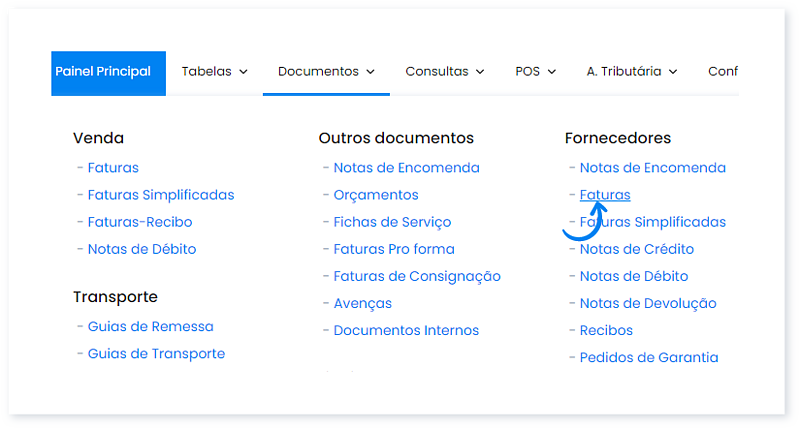Open the Faturas-Recibo link
The width and height of the screenshot is (800, 429).
[139, 222]
